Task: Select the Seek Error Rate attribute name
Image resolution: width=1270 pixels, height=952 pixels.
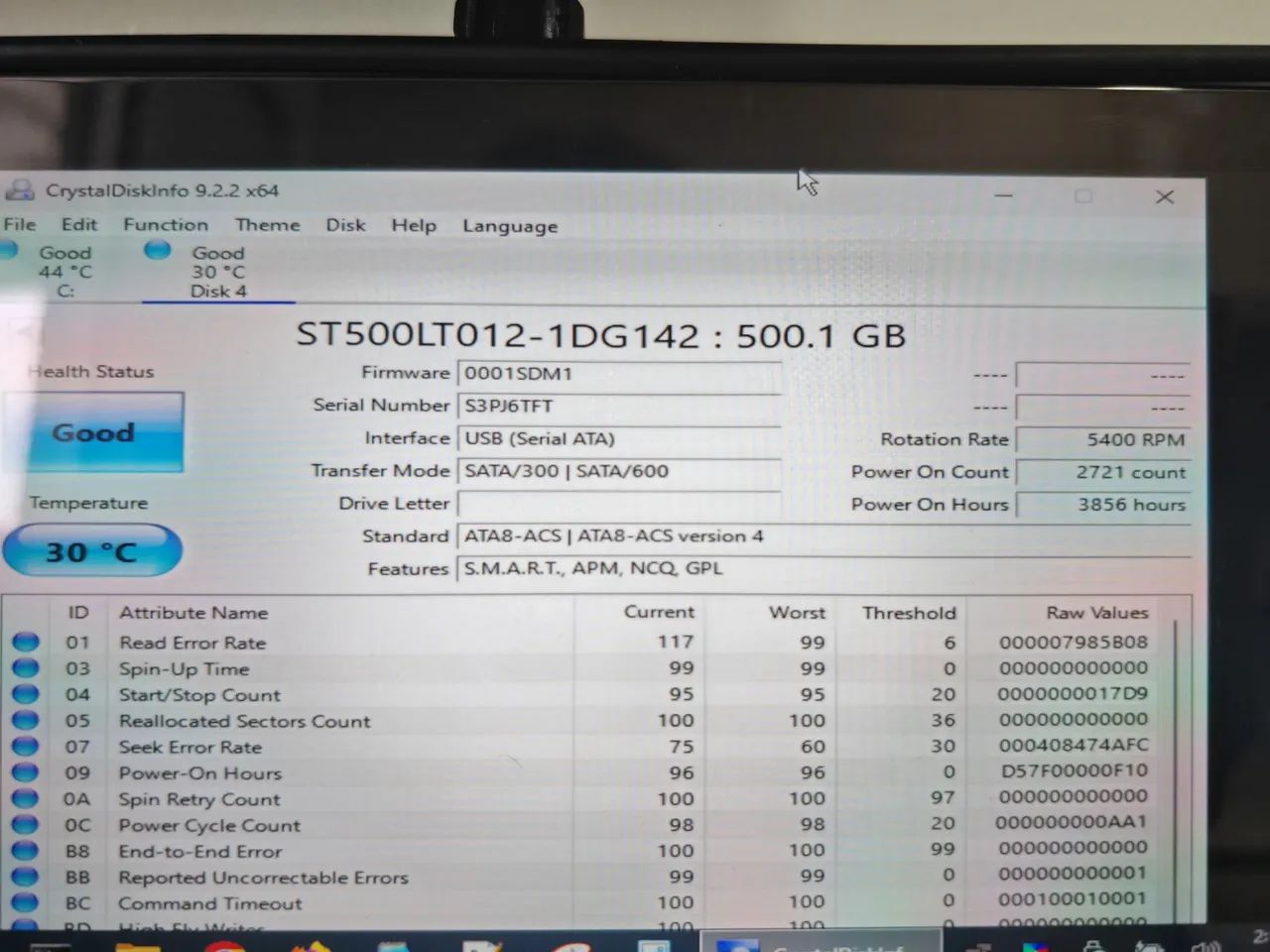Action: [x=190, y=747]
